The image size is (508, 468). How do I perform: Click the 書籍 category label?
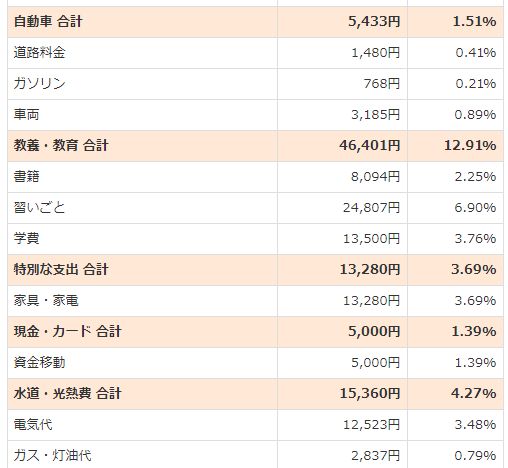pyautogui.click(x=27, y=177)
